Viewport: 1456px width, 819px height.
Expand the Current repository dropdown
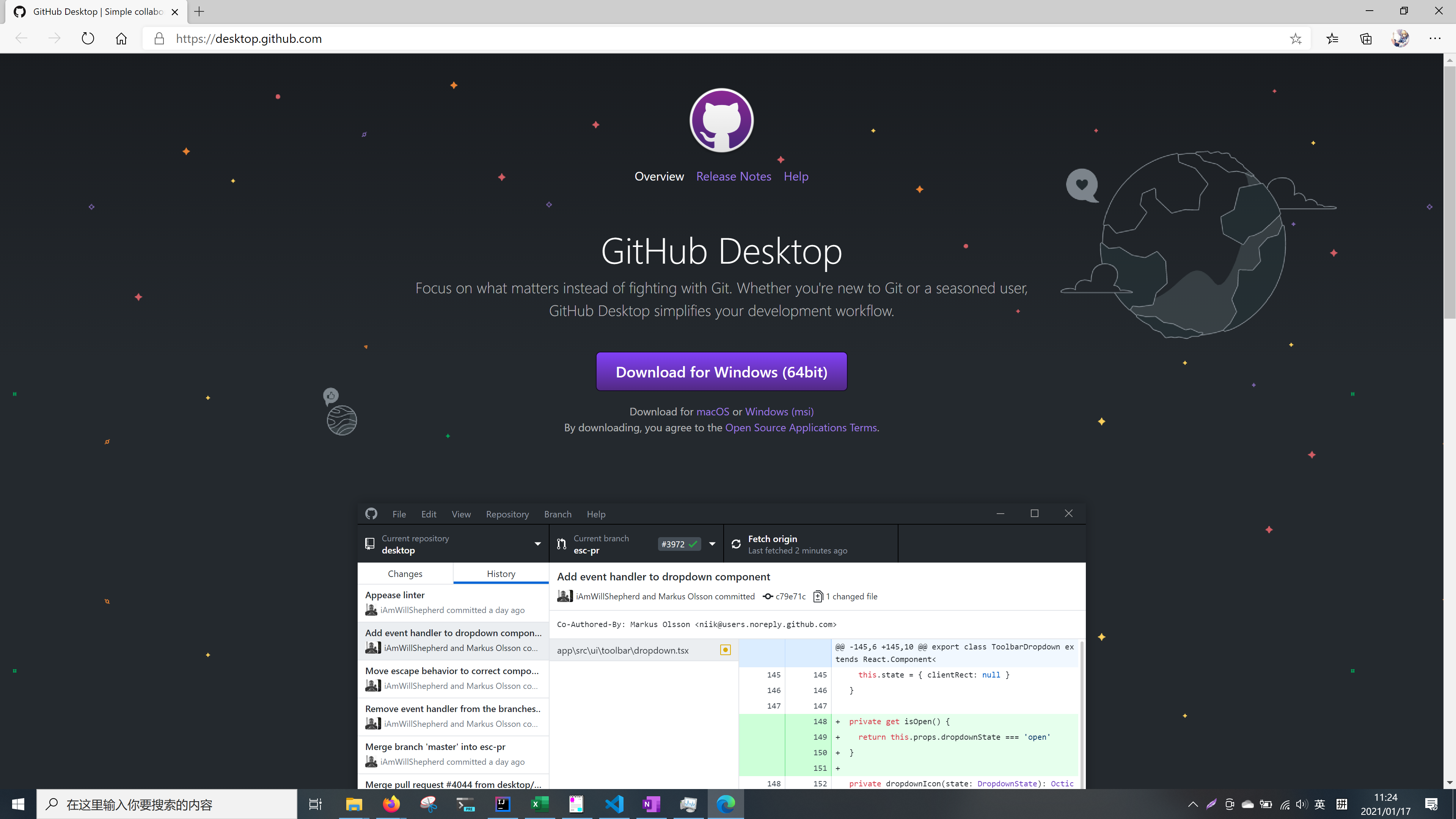pos(537,544)
